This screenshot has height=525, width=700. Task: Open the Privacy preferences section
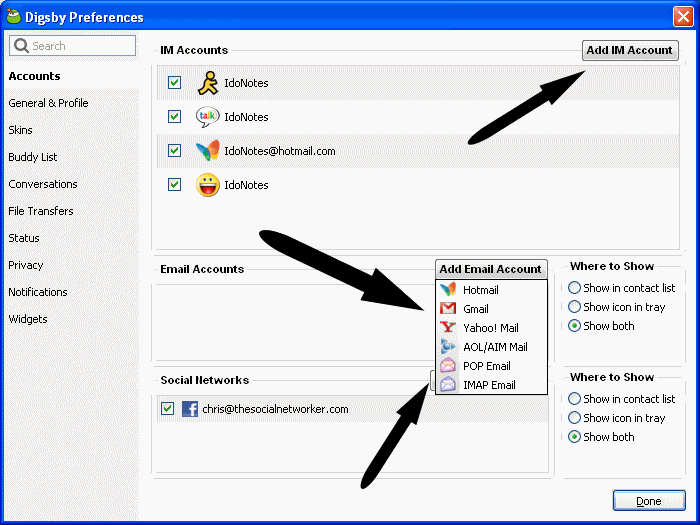pyautogui.click(x=25, y=265)
